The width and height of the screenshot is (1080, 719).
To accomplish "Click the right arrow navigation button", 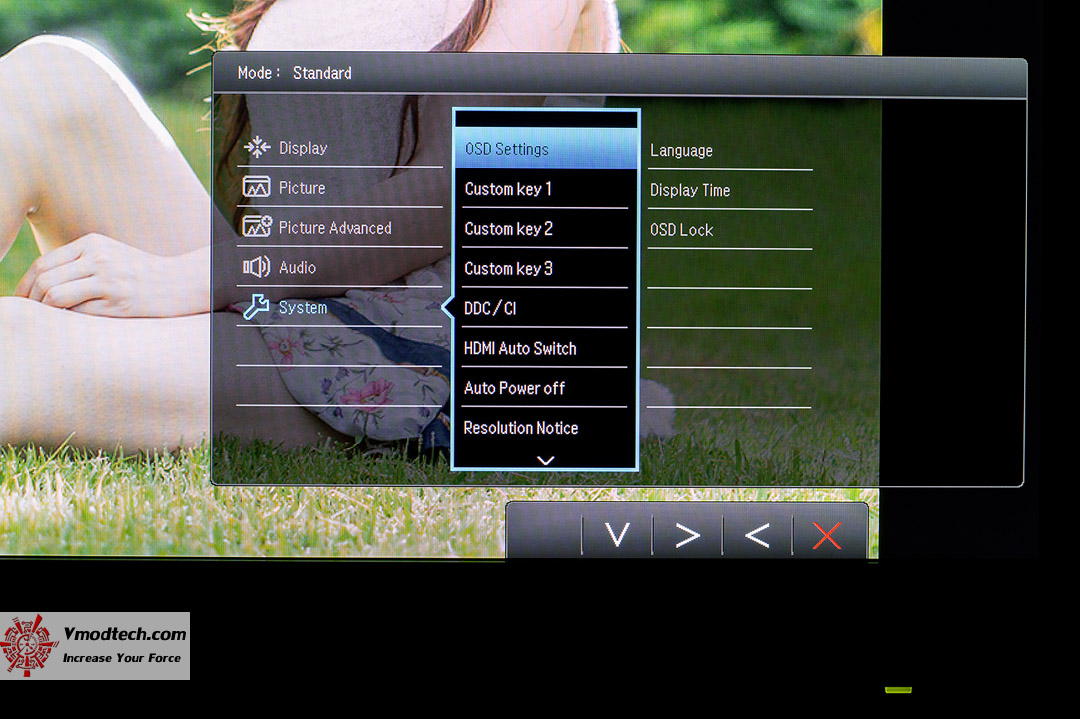I will point(687,535).
